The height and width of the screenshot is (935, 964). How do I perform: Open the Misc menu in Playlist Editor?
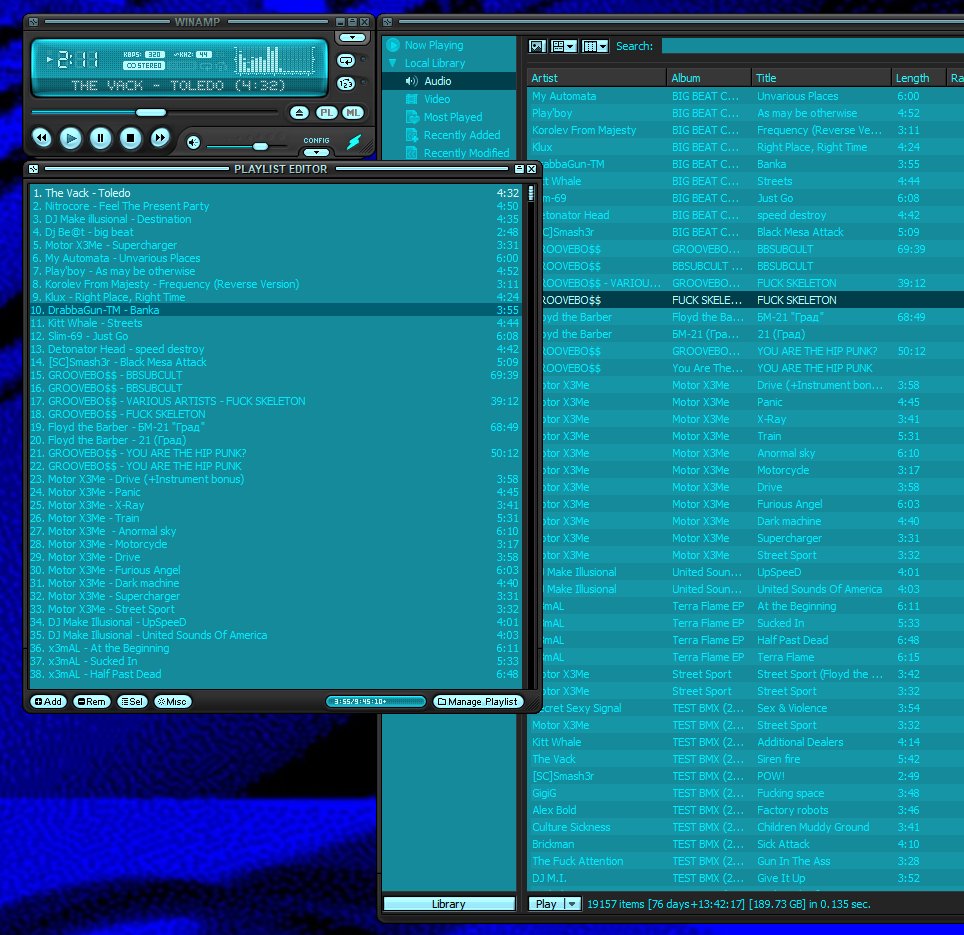tap(173, 701)
